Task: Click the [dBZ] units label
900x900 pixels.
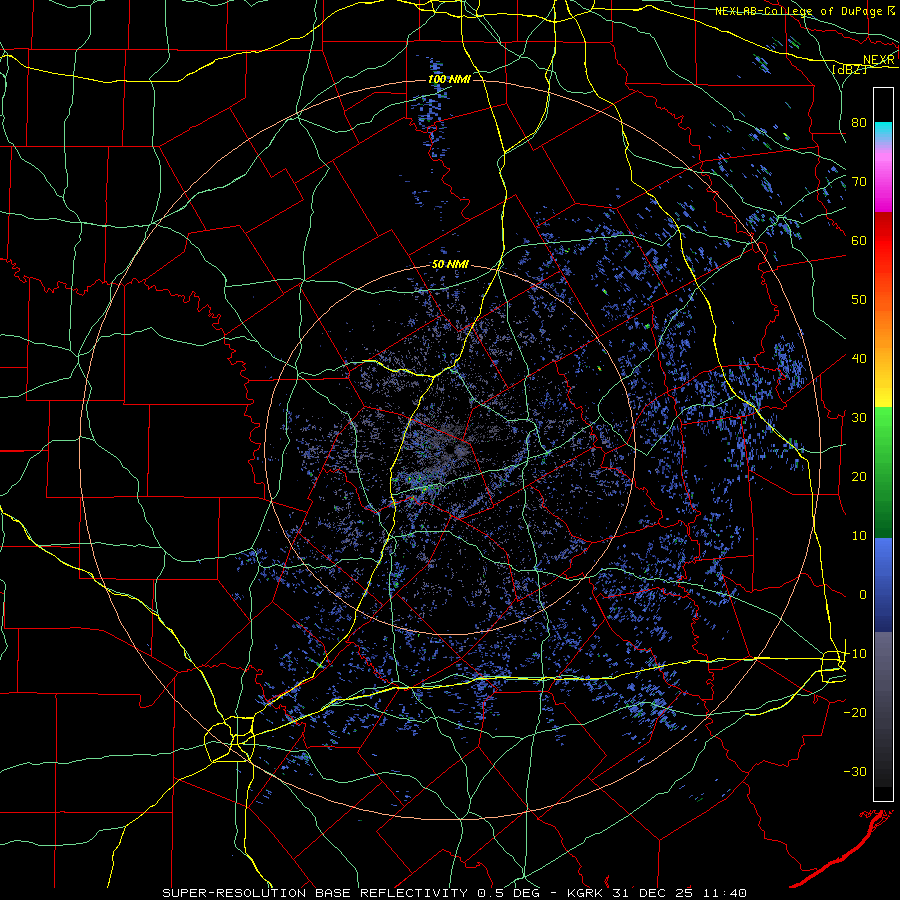Action: pyautogui.click(x=849, y=69)
